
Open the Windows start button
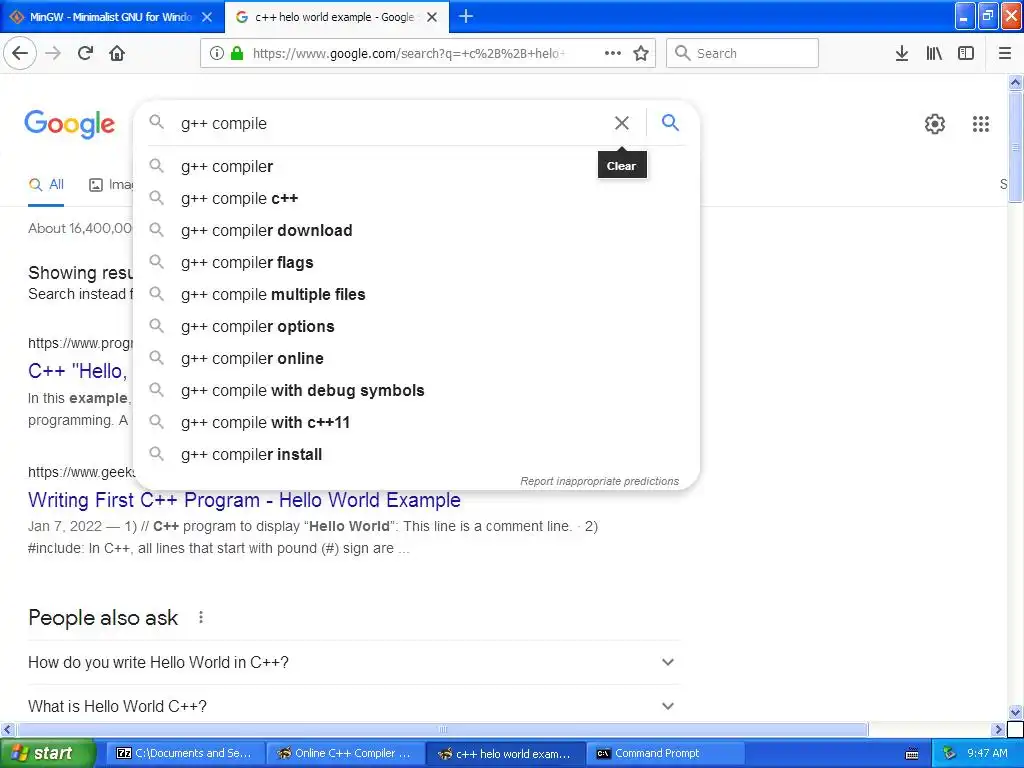[x=46, y=753]
